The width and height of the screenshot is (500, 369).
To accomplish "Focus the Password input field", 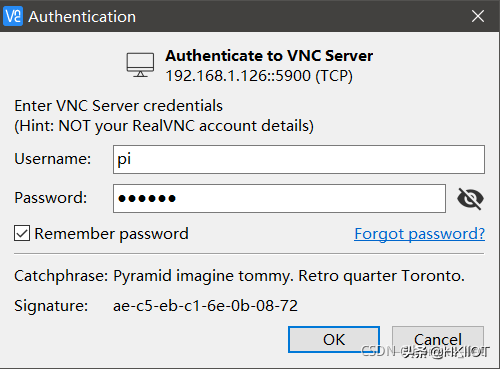I will tap(279, 198).
